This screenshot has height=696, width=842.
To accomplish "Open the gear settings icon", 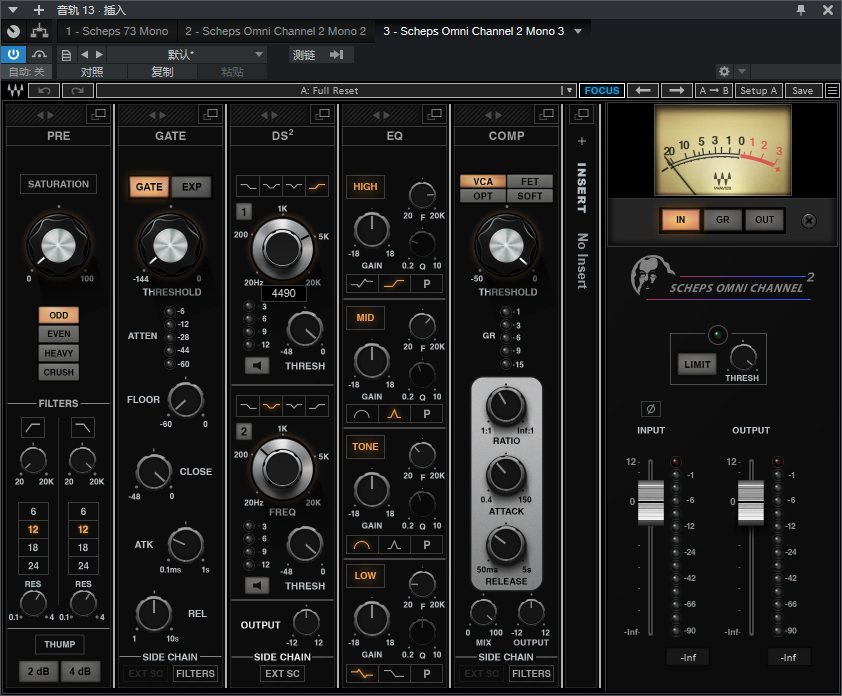I will 724,71.
